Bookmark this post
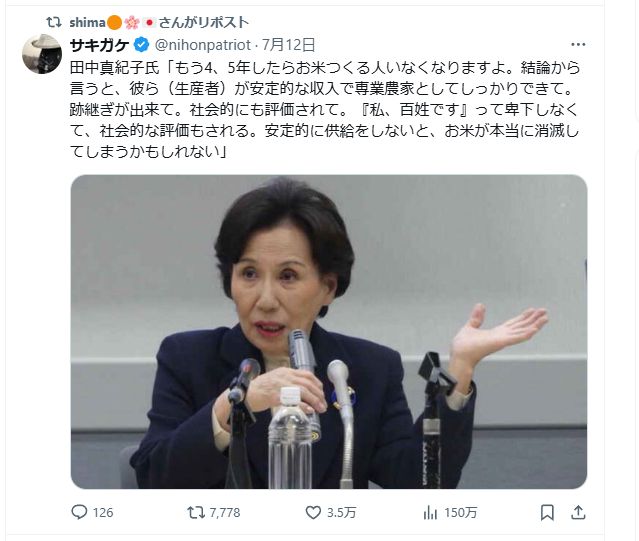 (547, 512)
